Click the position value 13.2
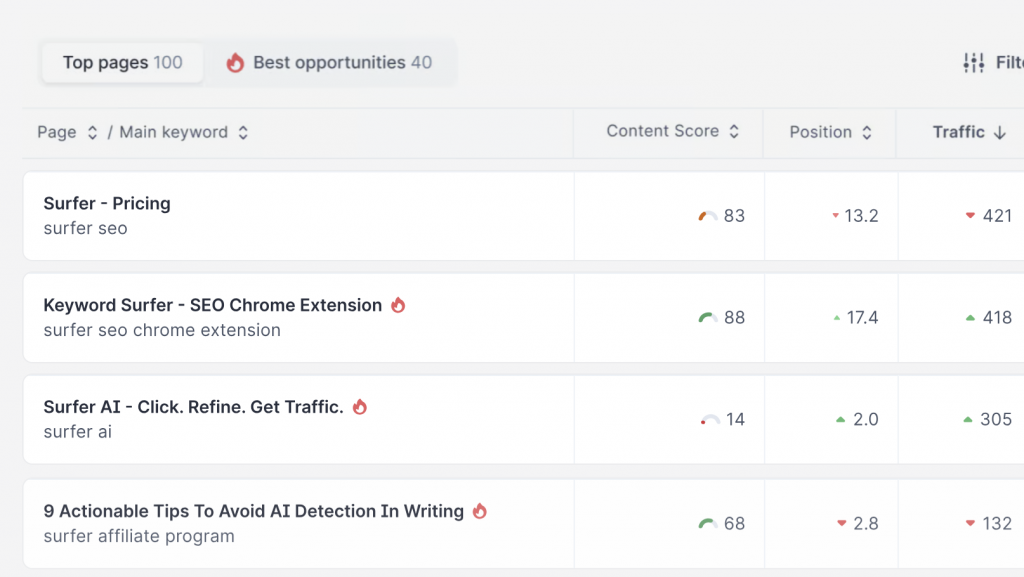The width and height of the screenshot is (1024, 577). tap(861, 216)
